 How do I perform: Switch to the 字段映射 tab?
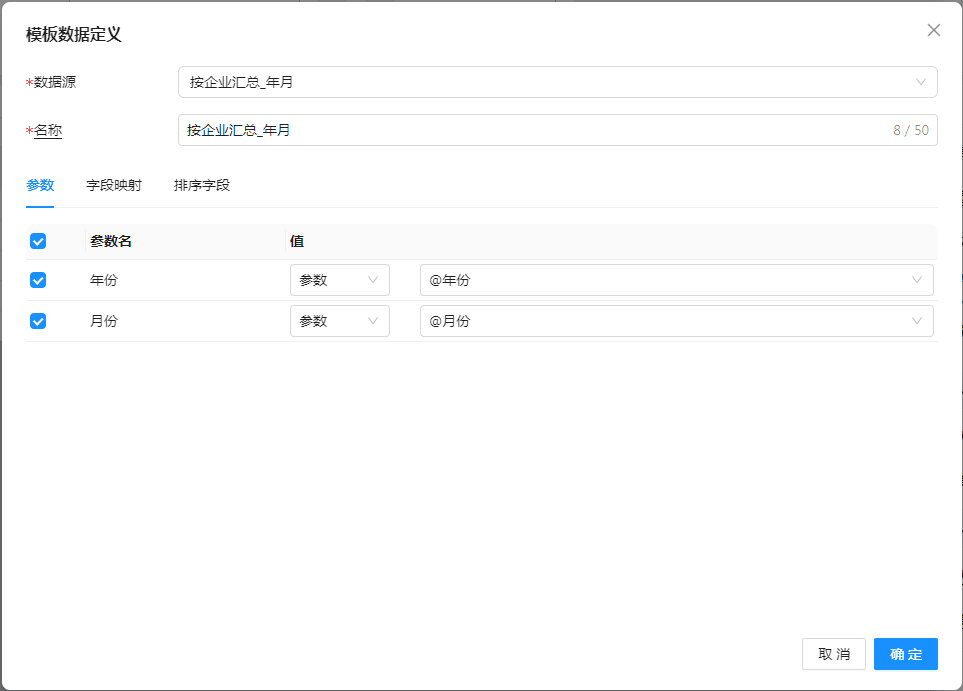114,185
